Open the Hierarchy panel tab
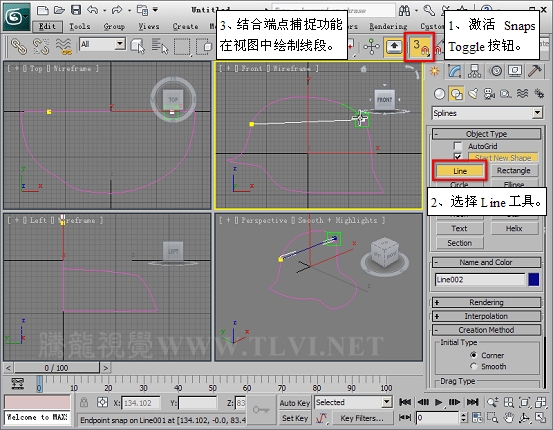 pyautogui.click(x=474, y=71)
